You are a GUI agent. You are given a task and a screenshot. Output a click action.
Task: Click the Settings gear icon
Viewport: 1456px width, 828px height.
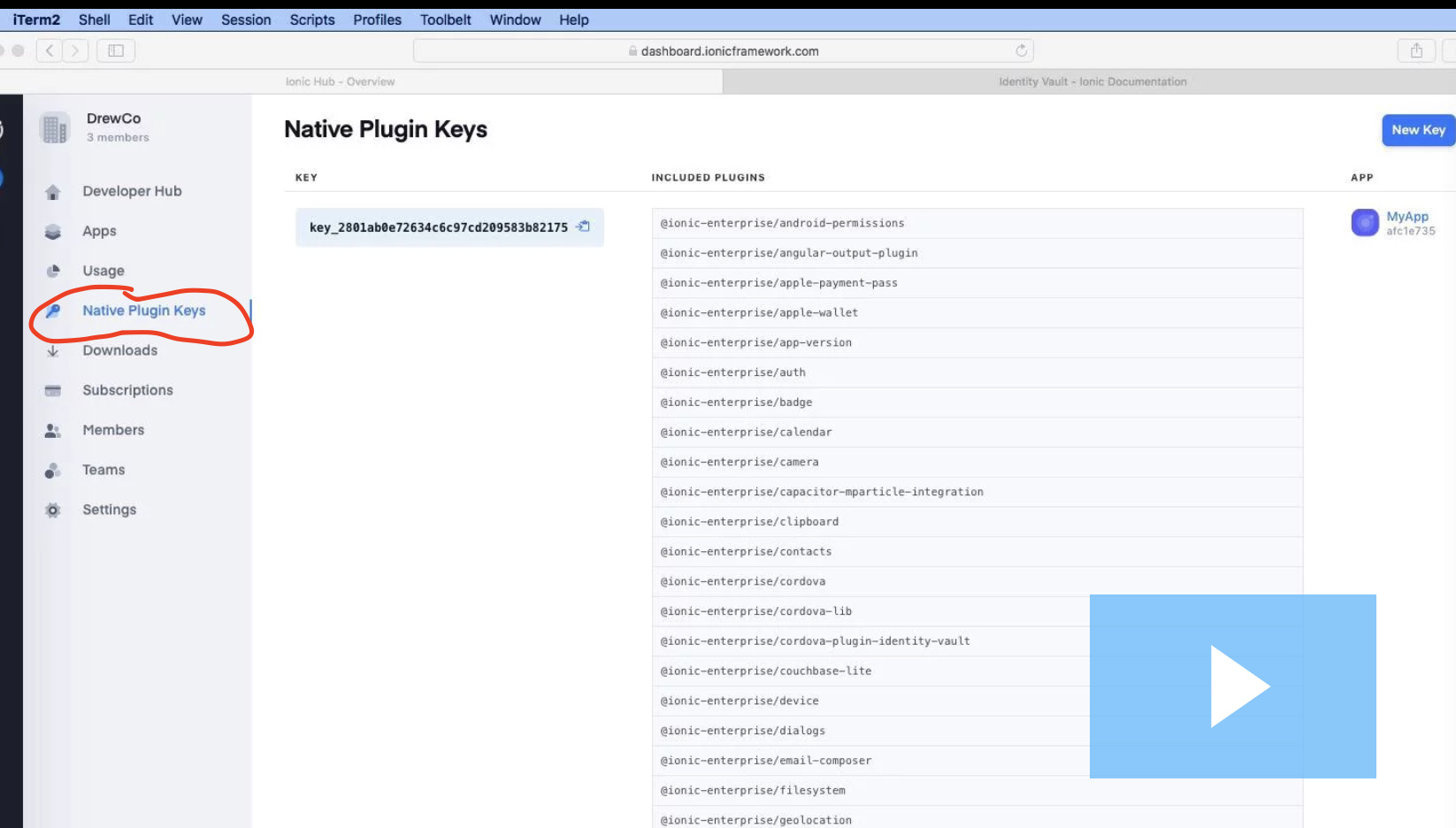(53, 510)
